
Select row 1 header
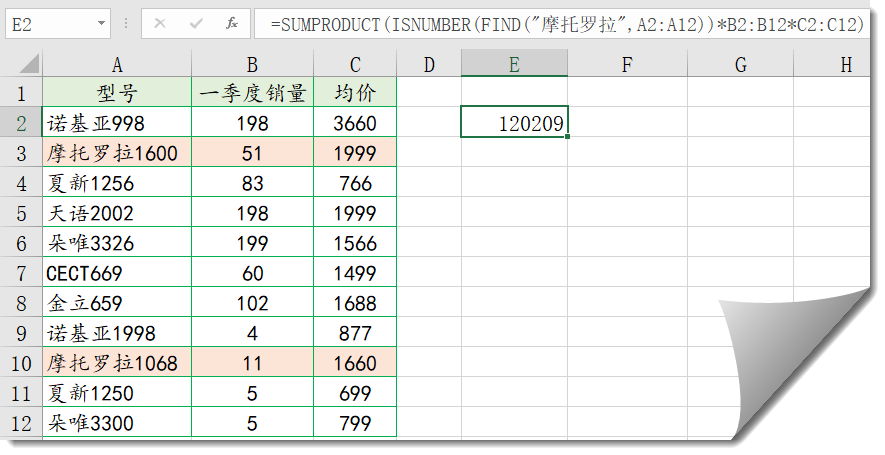coord(21,92)
